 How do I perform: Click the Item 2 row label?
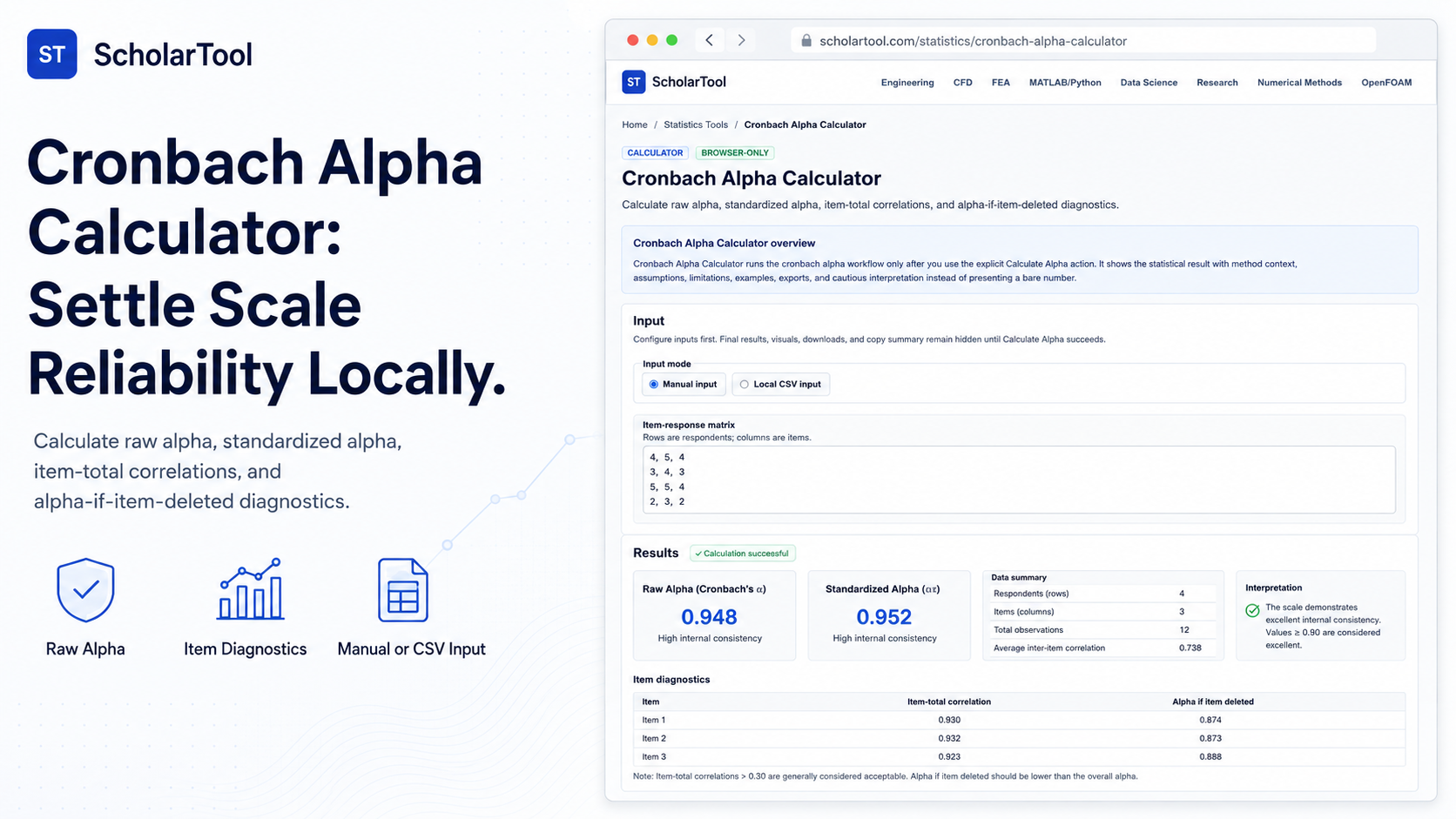(654, 739)
